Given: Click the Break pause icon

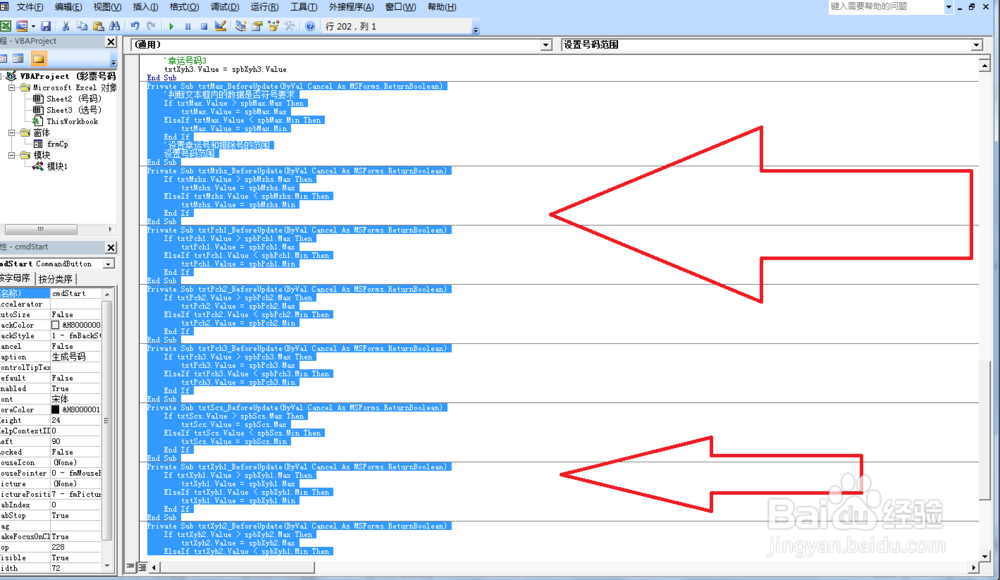Looking at the screenshot, I should [188, 26].
